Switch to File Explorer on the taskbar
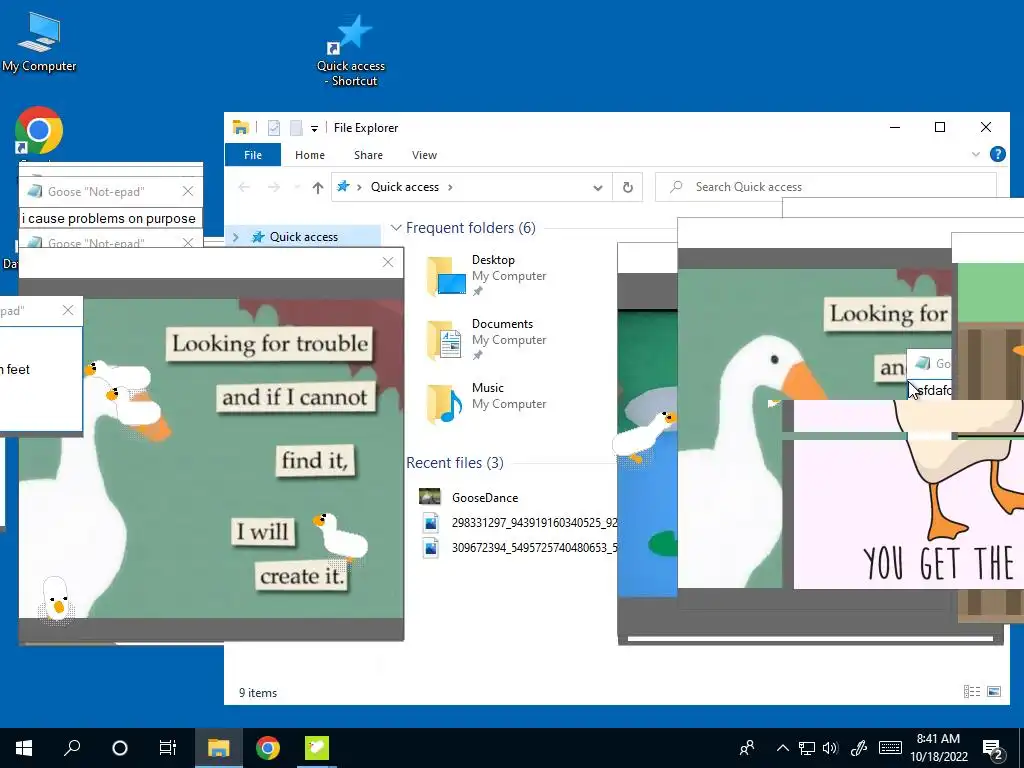 (219, 748)
